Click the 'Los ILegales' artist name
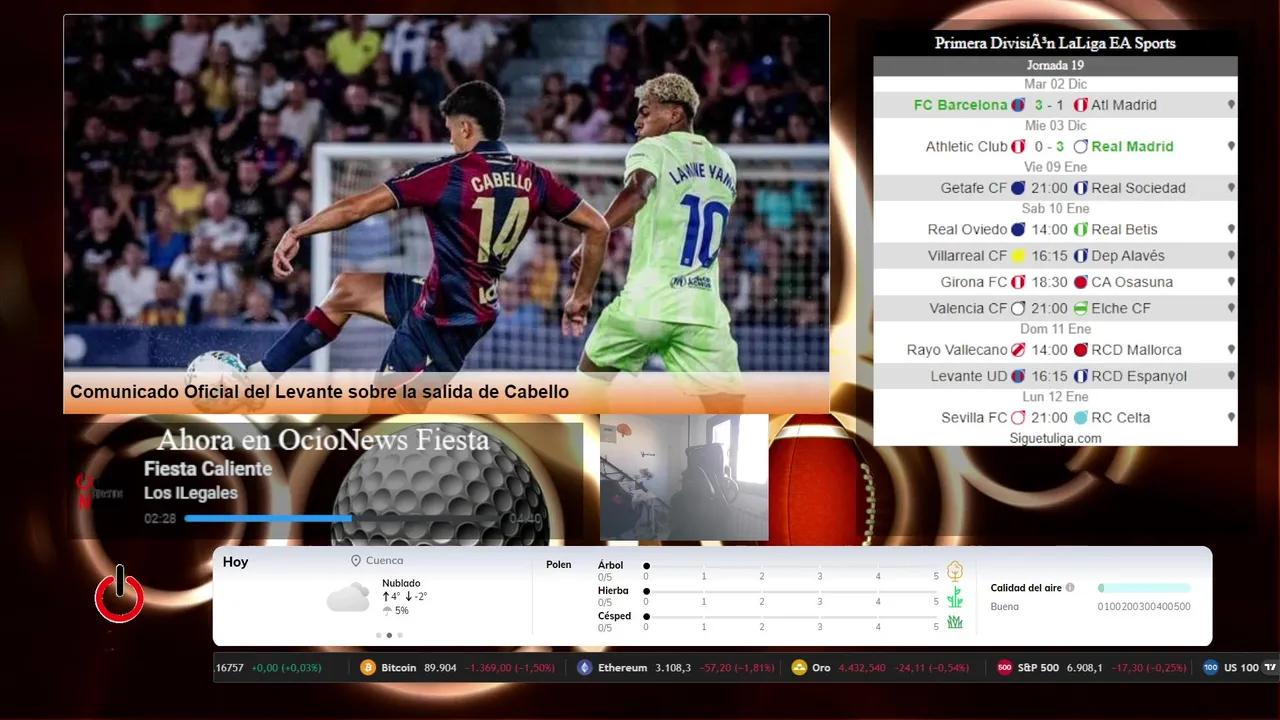Image resolution: width=1280 pixels, height=720 pixels. [191, 493]
